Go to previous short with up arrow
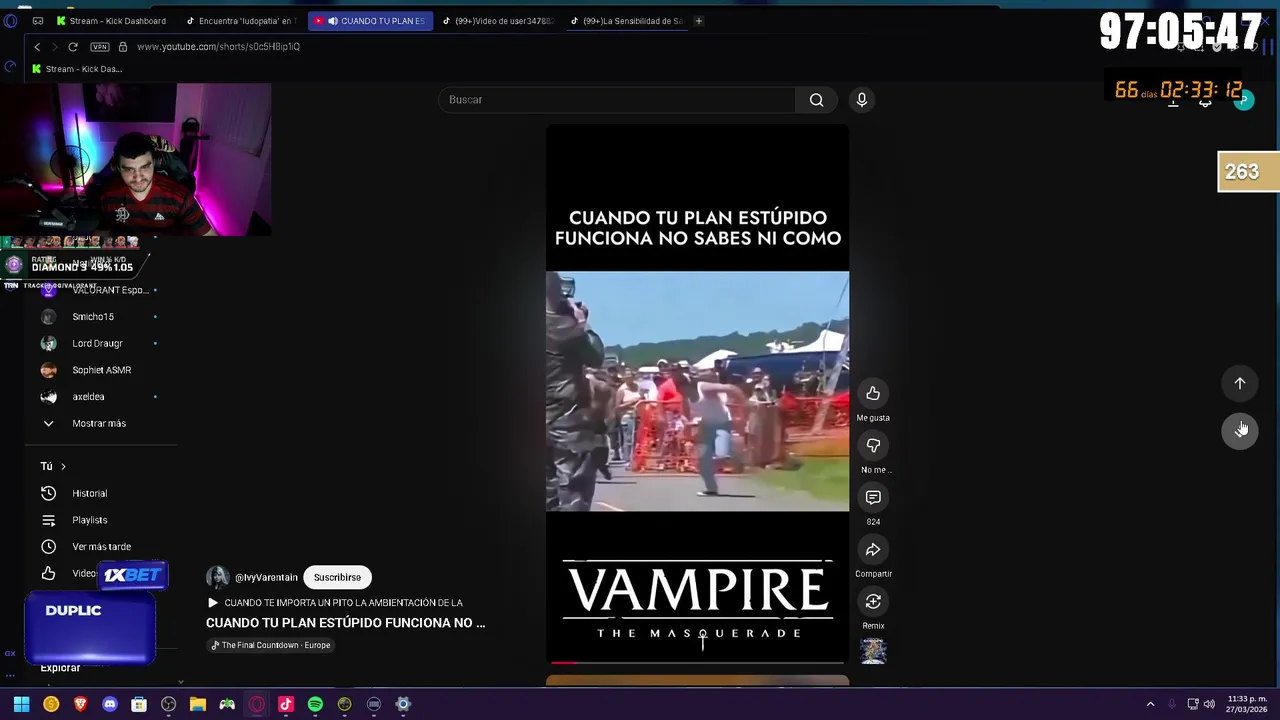Viewport: 1280px width, 720px height. click(1240, 383)
